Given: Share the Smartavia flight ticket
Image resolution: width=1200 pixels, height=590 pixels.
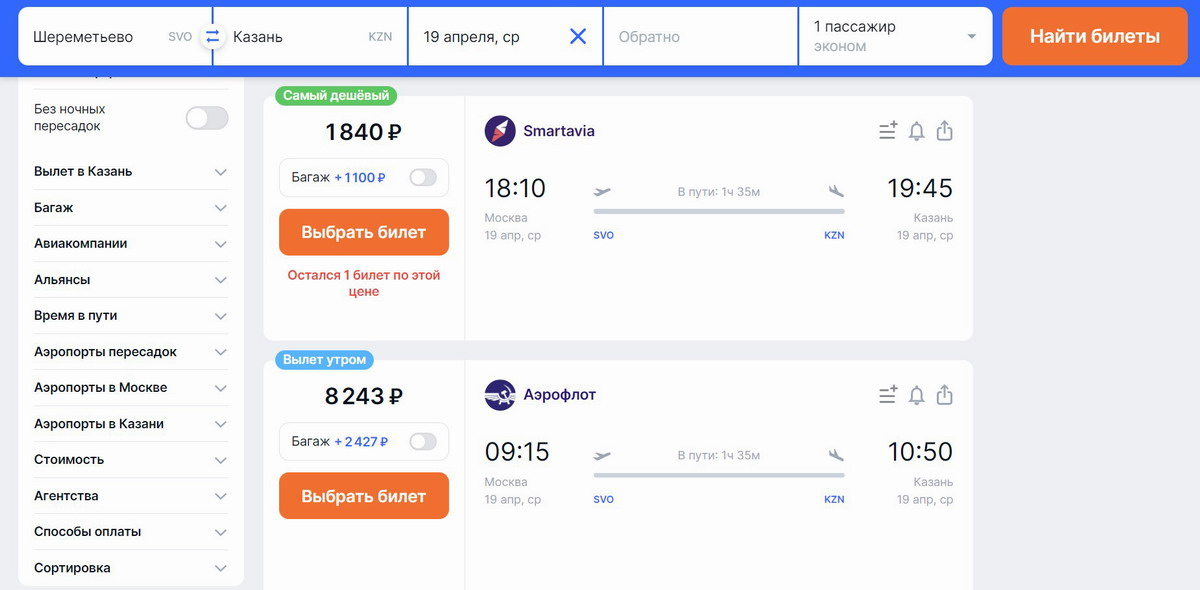Looking at the screenshot, I should coord(944,131).
